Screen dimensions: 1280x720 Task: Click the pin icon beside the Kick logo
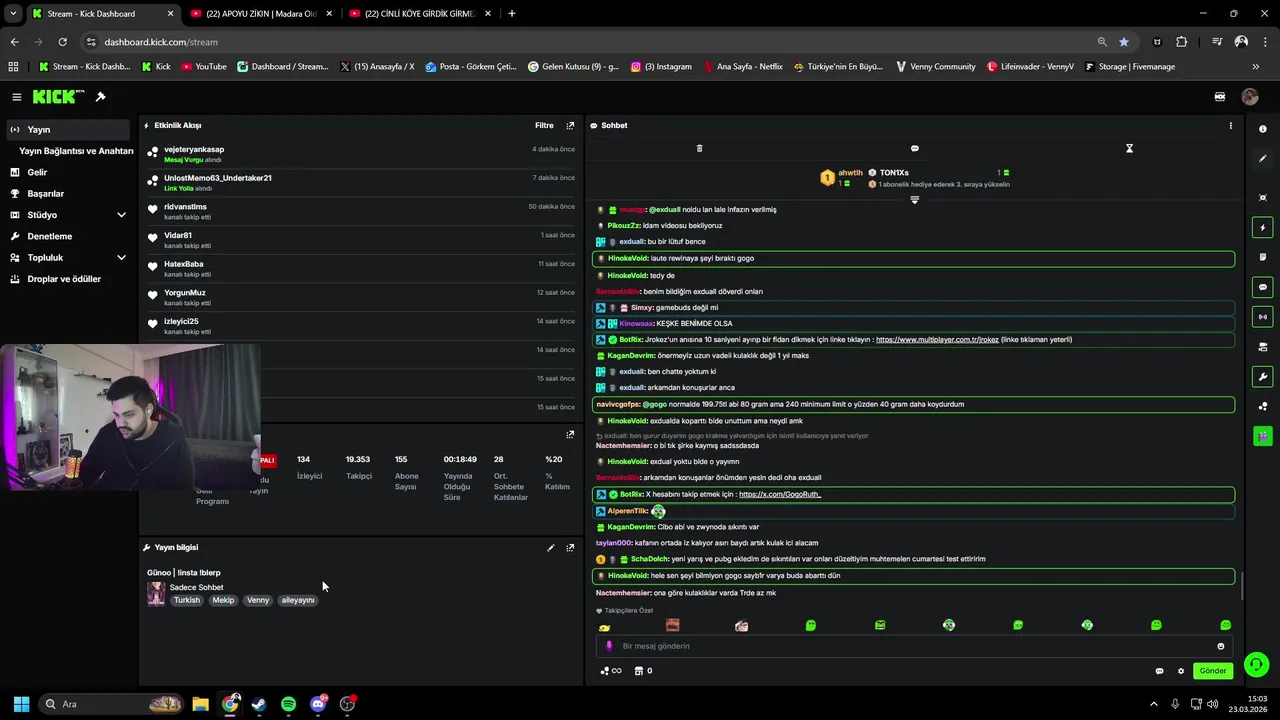pyautogui.click(x=100, y=97)
